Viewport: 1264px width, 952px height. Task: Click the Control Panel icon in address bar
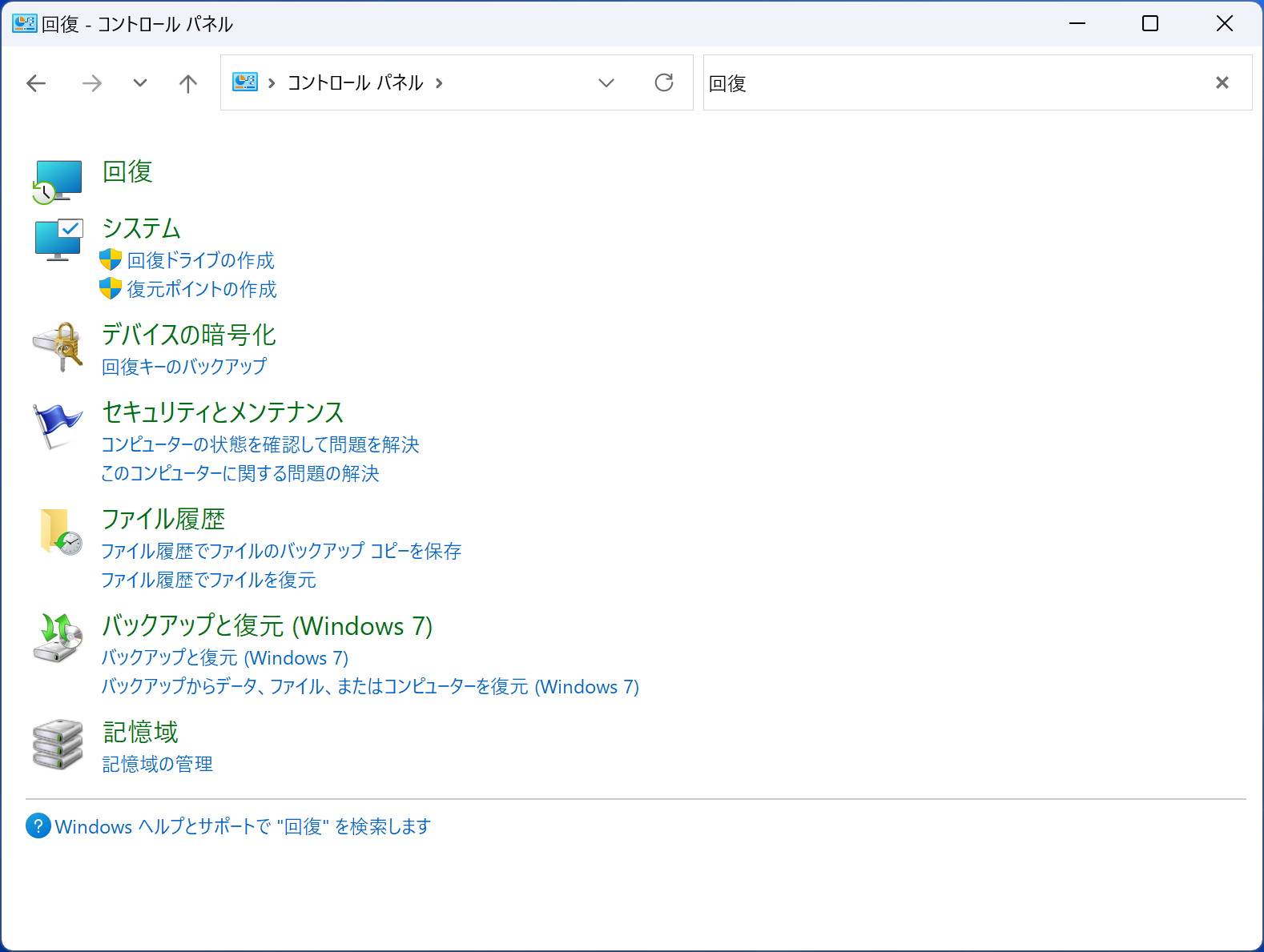(x=245, y=82)
